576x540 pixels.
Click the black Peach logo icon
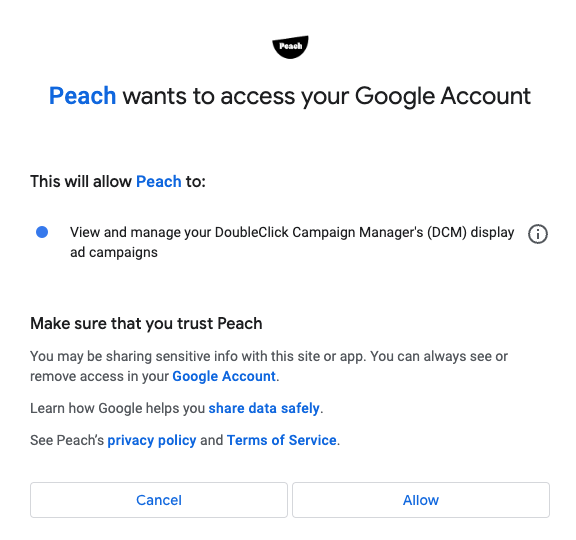pos(290,47)
